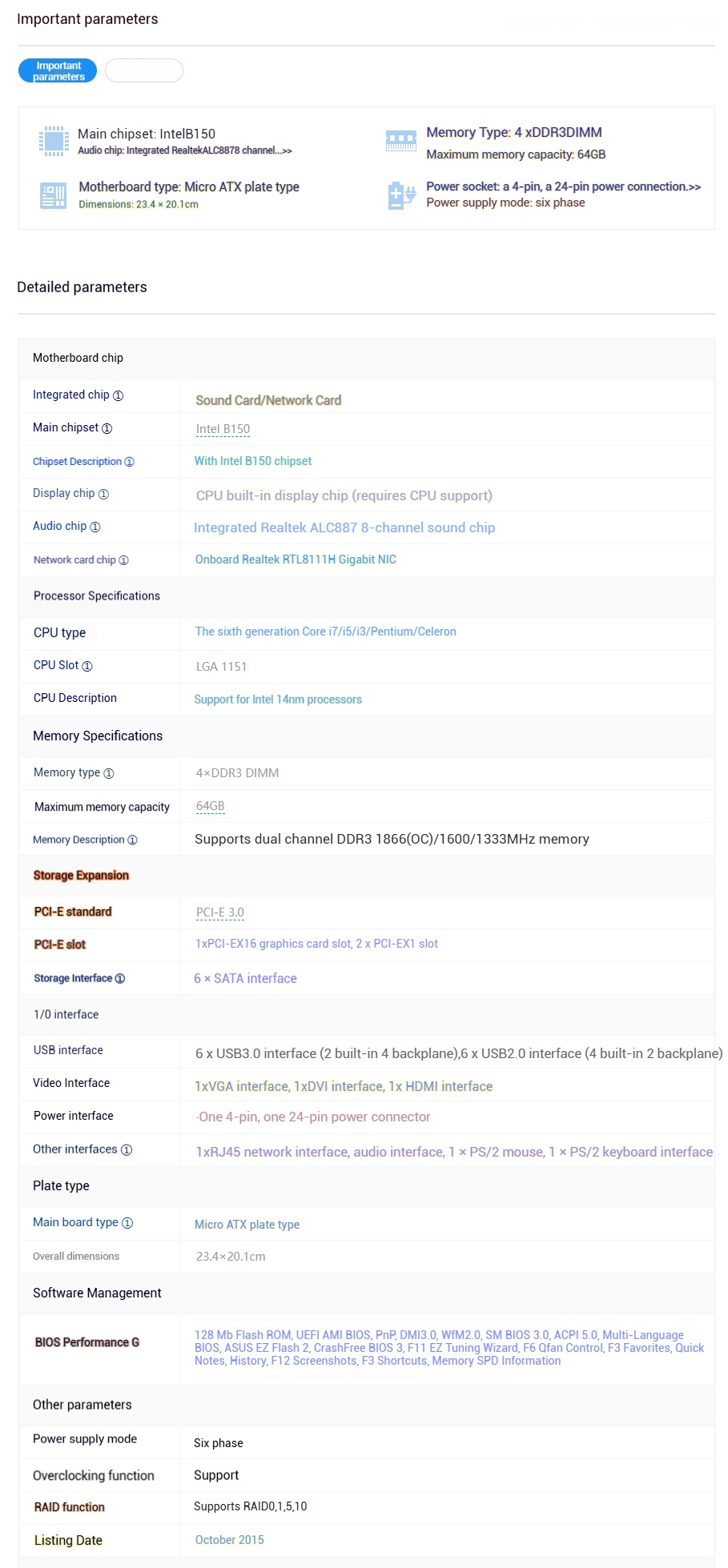Viewport: 728px width, 1568px height.
Task: Open info icon next to Memory type
Action: 109,773
